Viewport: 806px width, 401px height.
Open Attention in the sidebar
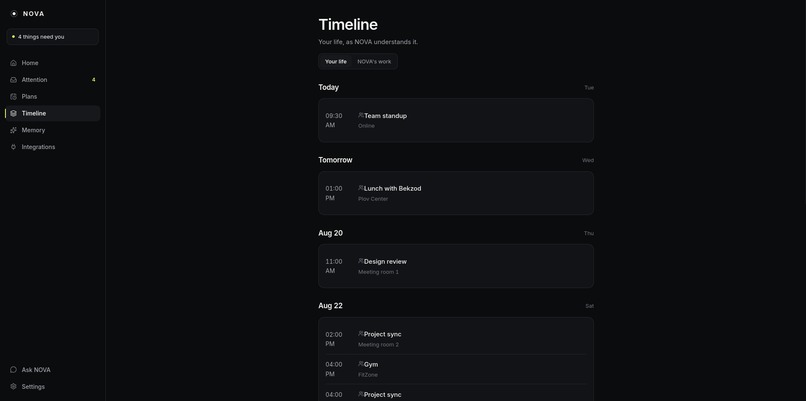(52, 80)
